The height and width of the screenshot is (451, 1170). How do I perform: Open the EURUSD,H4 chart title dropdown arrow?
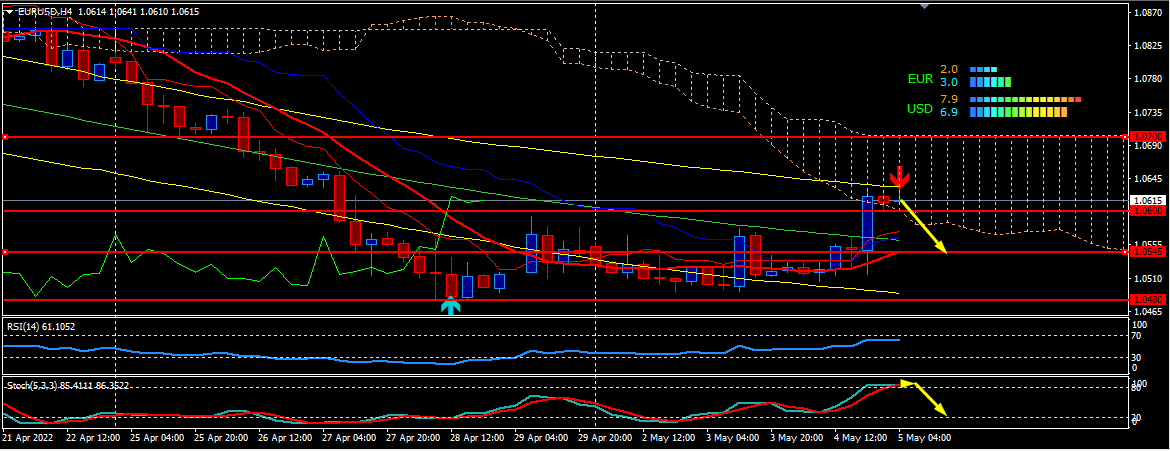(x=8, y=12)
